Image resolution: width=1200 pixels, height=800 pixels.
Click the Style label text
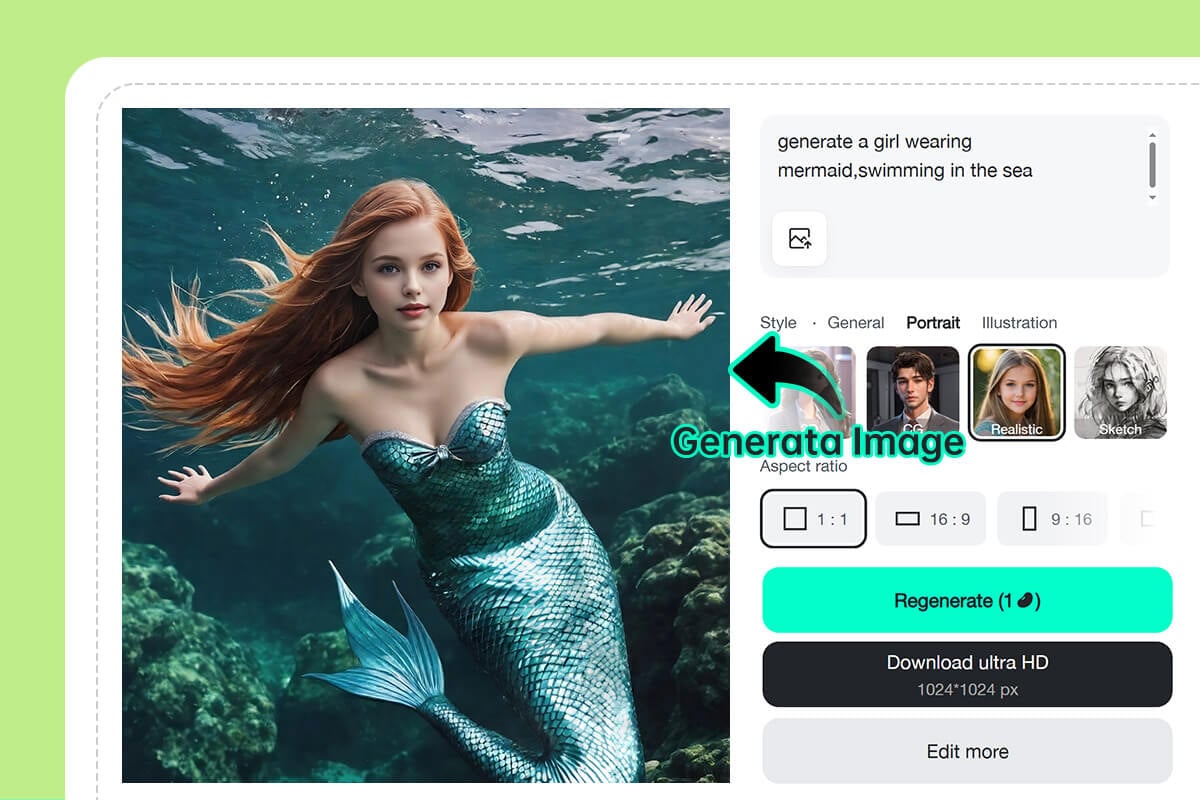pyautogui.click(x=778, y=323)
